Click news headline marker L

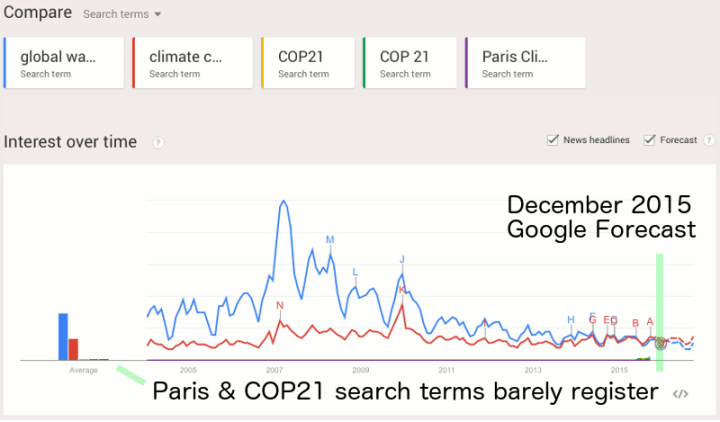pos(355,272)
